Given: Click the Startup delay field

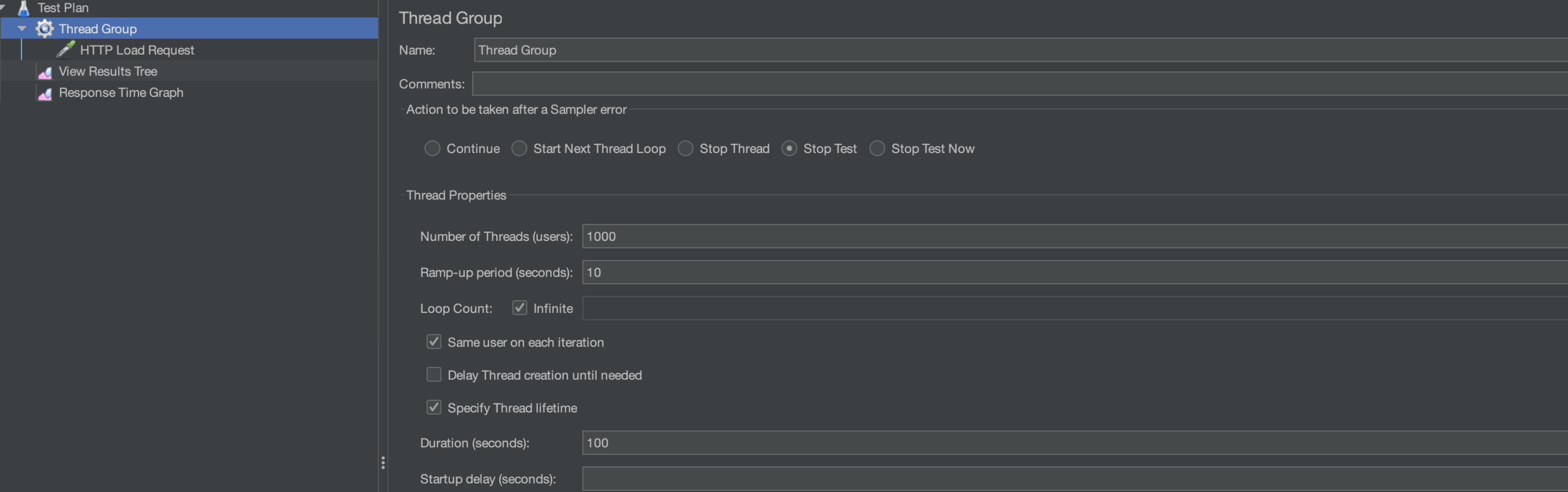Looking at the screenshot, I should 1075,479.
